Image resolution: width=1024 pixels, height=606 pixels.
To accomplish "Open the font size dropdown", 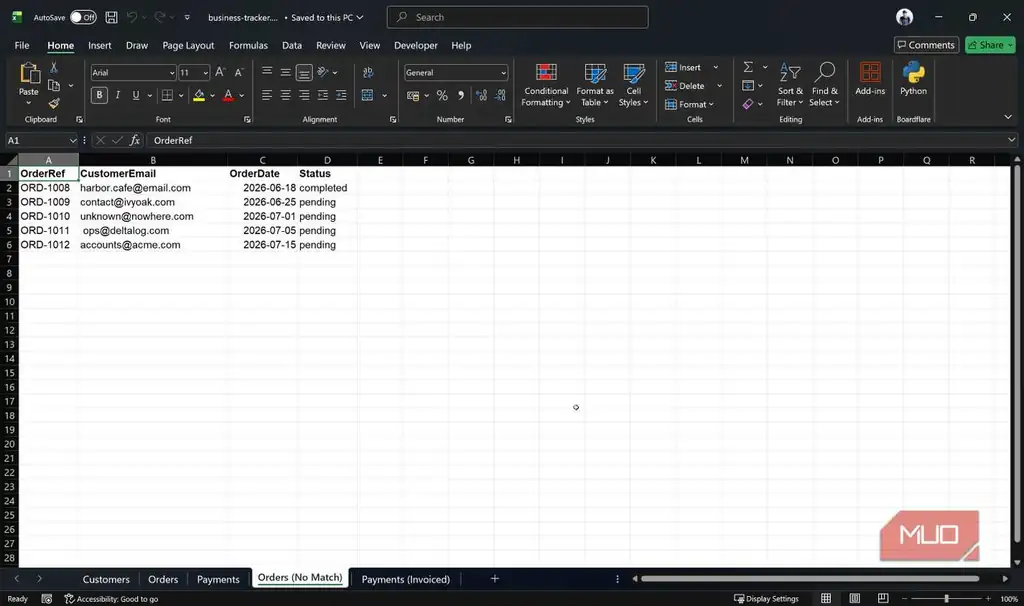I will coord(205,73).
